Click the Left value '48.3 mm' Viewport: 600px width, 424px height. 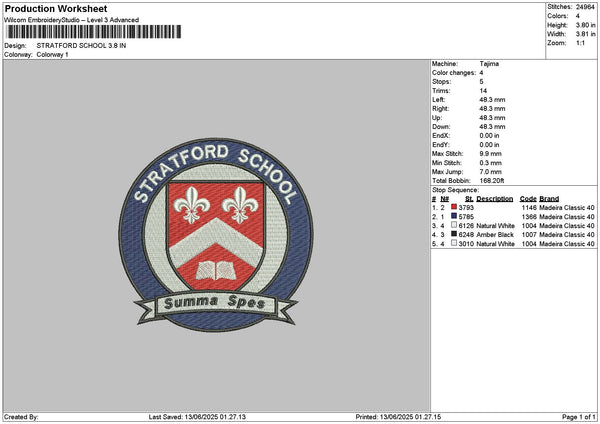(492, 100)
